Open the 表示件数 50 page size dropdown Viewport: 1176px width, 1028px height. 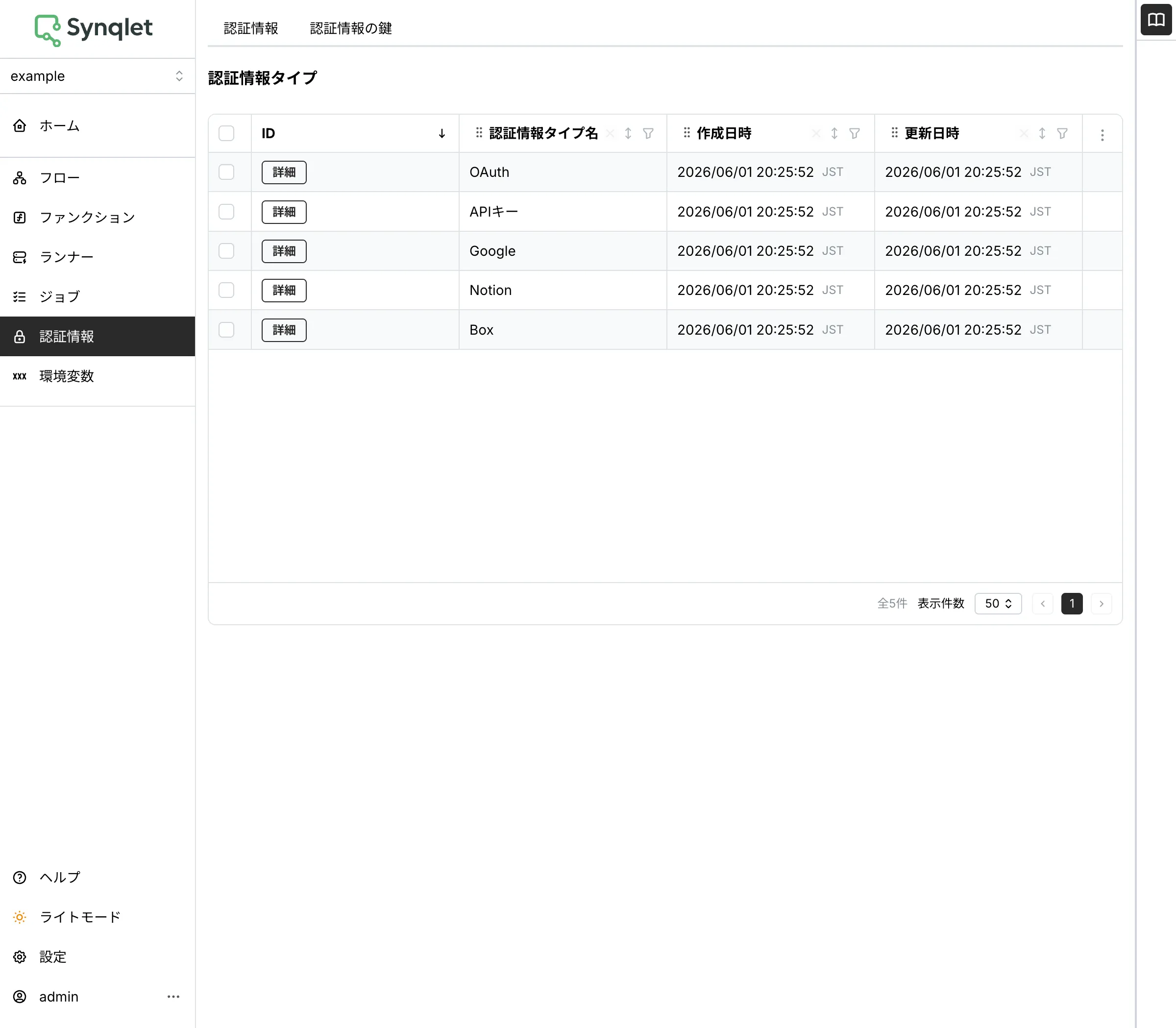pyautogui.click(x=998, y=604)
